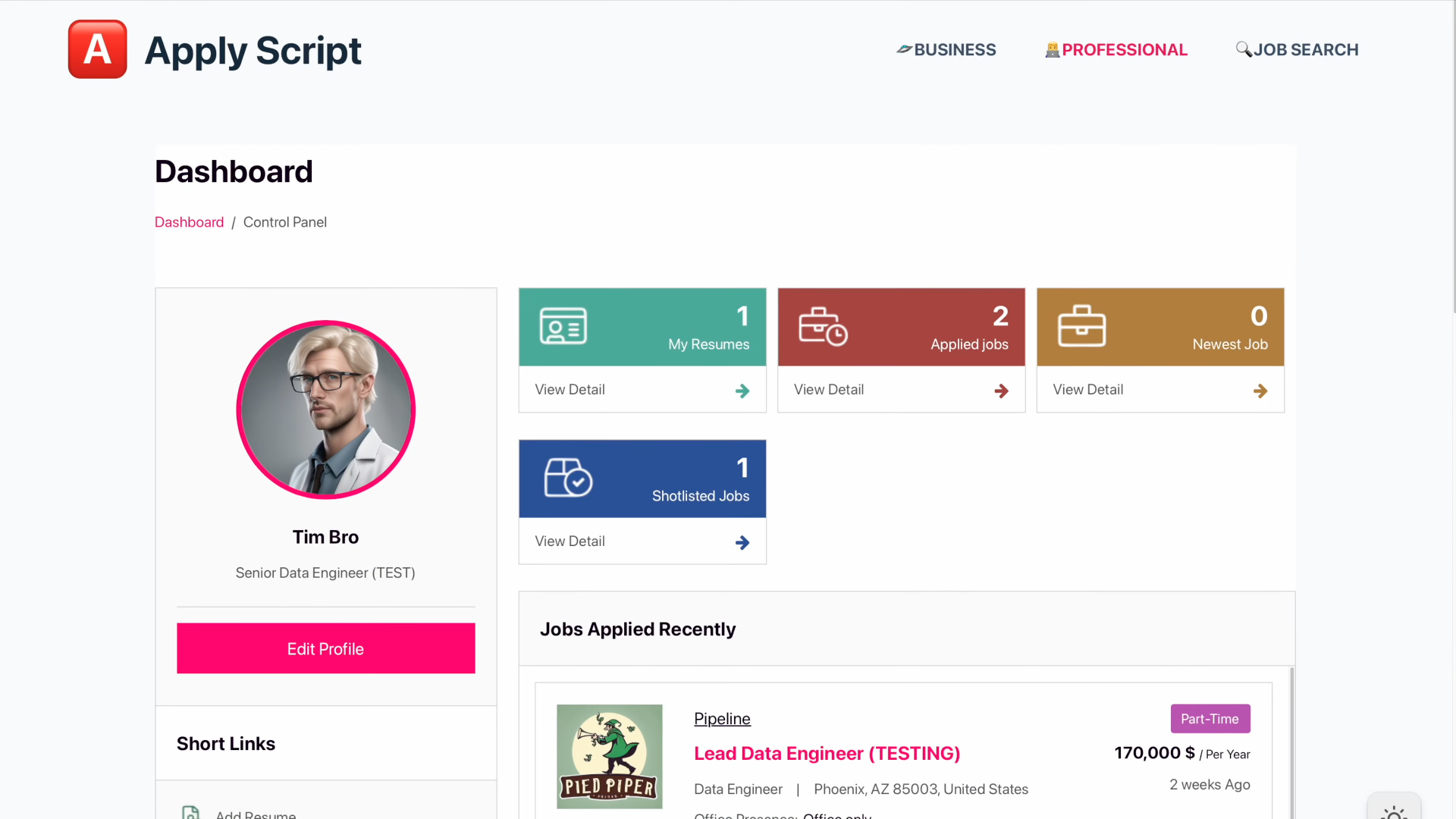
Task: Click the Shotlisted Jobs checkmark icon
Action: point(568,478)
